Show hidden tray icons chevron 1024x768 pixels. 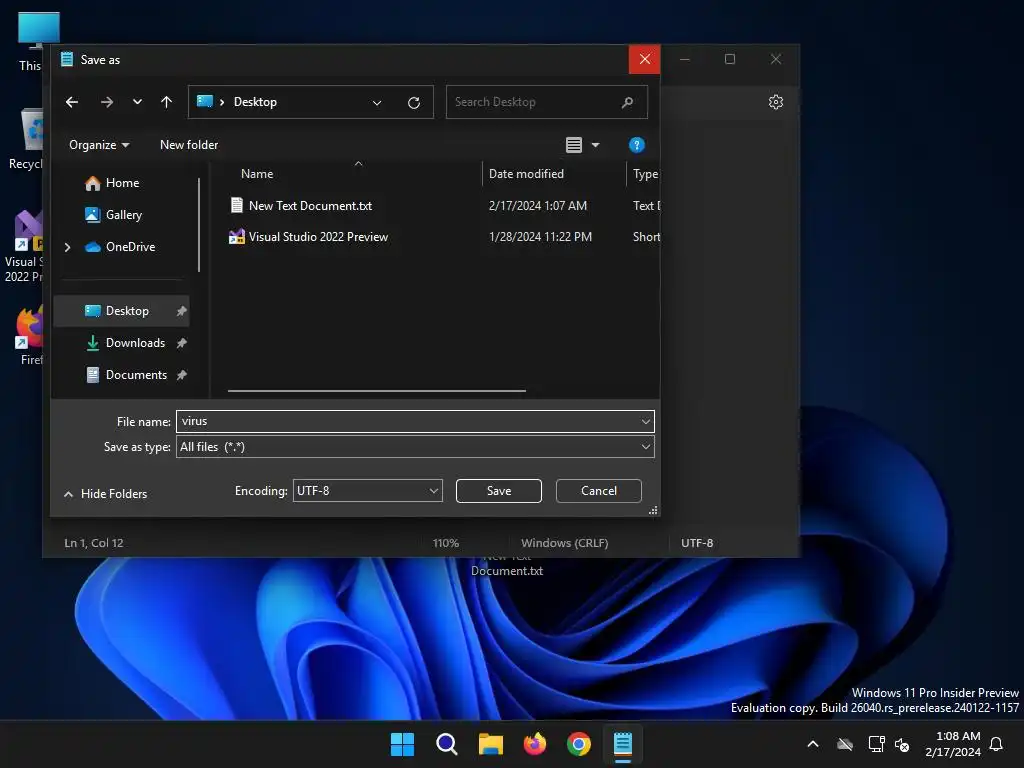tap(813, 744)
